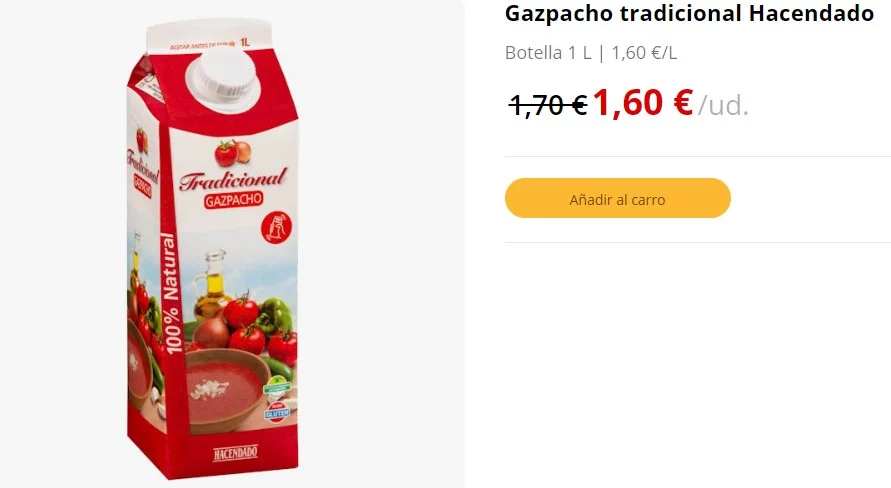Click the olive oil bottle picture
This screenshot has width=891, height=488.
pos(211,285)
